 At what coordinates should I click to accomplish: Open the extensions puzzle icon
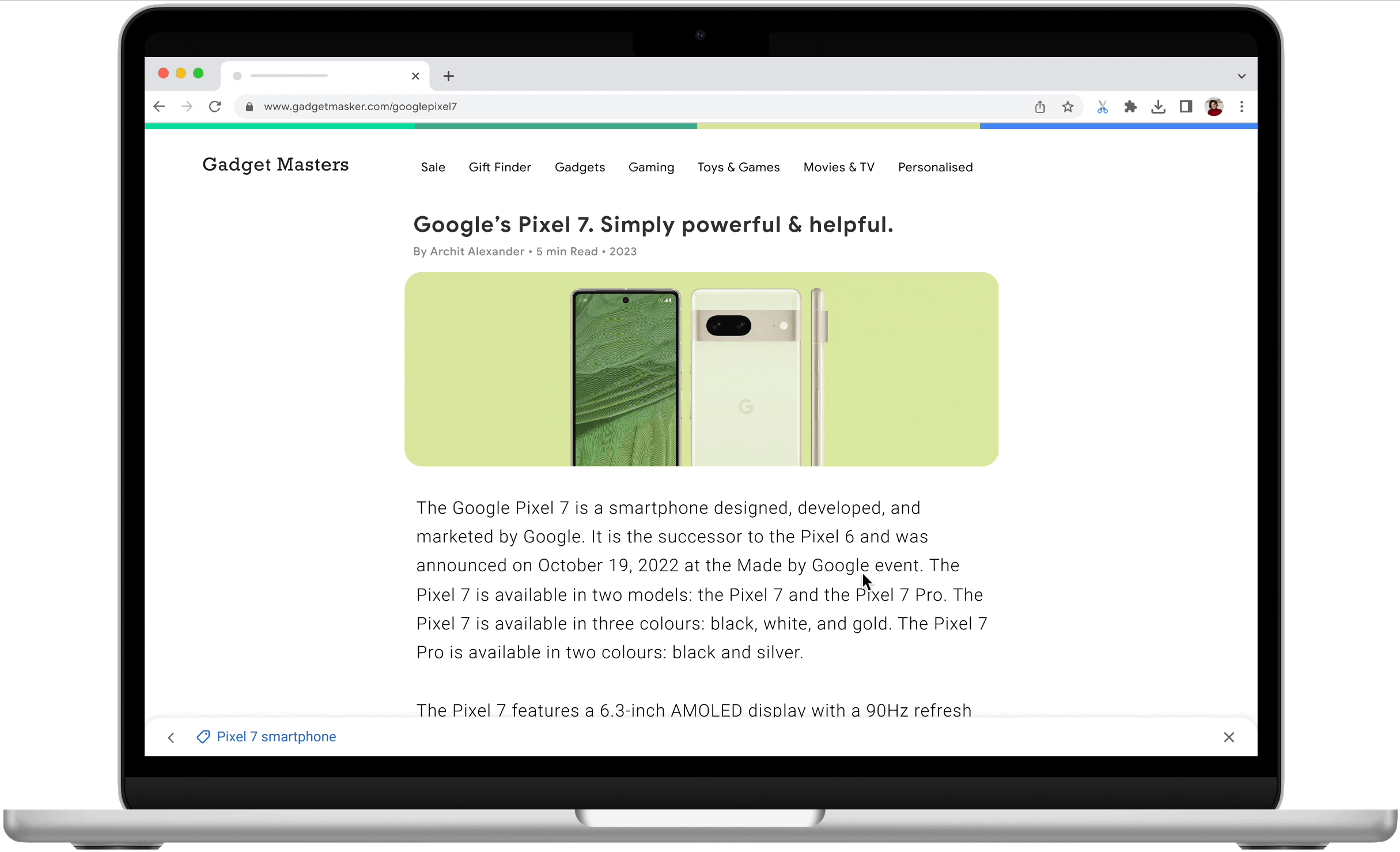1130,107
